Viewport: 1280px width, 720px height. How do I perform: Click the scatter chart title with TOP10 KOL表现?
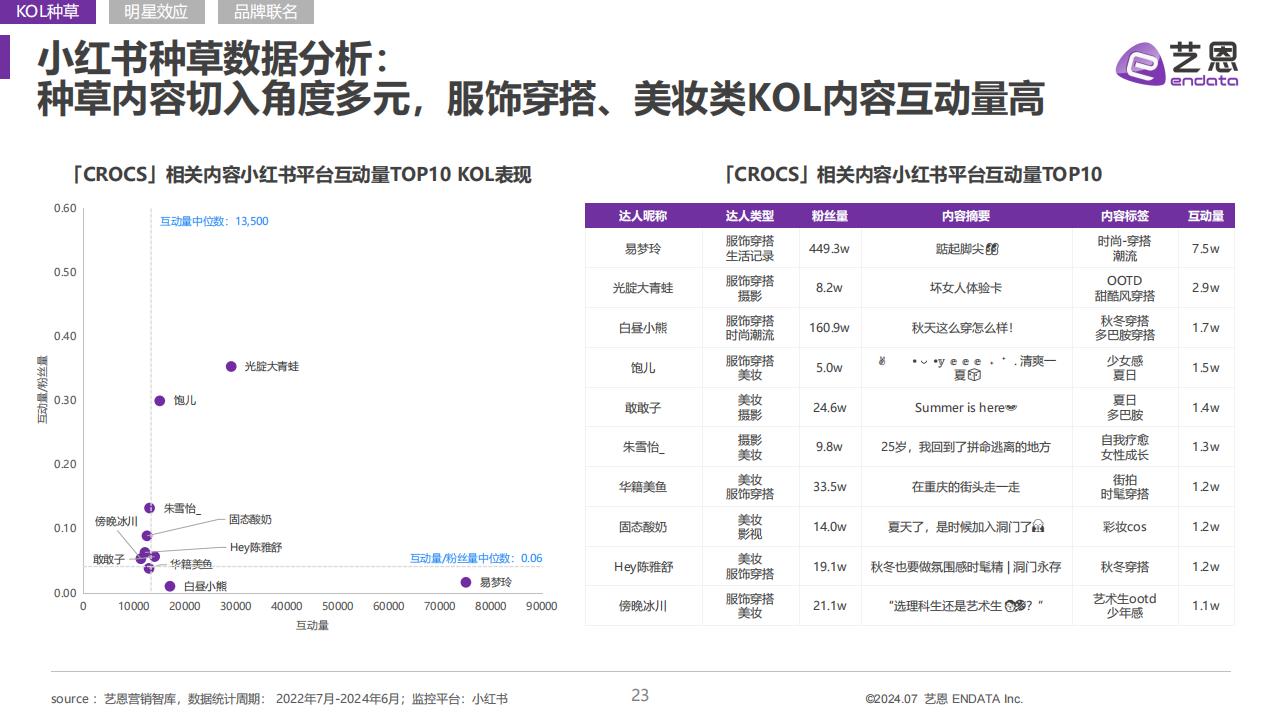point(301,175)
